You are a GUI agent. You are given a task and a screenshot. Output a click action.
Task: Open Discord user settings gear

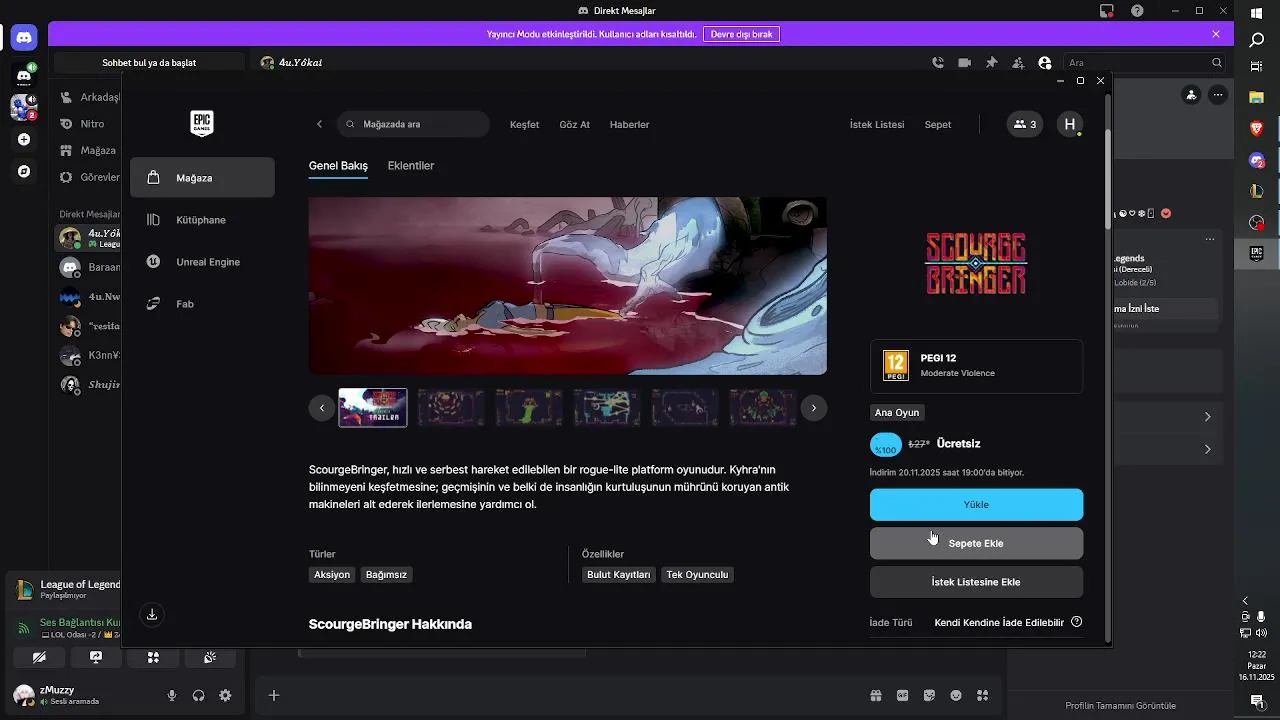[x=225, y=695]
